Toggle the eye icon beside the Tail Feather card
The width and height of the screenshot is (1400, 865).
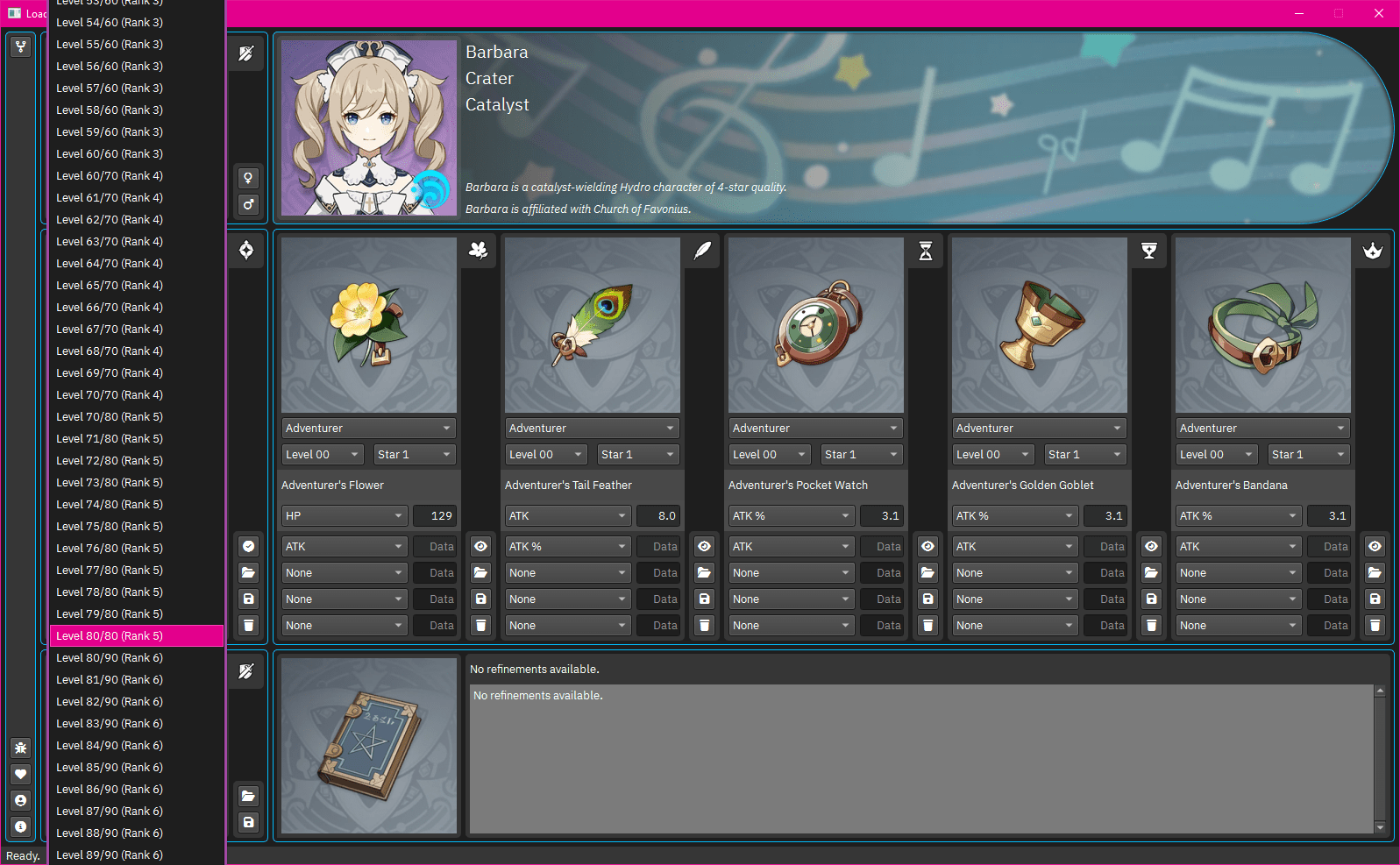481,546
